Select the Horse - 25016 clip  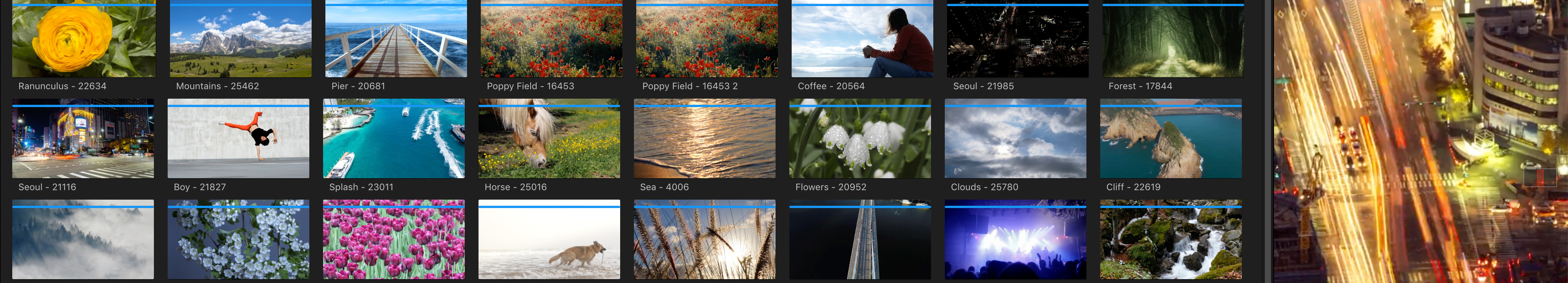click(549, 139)
